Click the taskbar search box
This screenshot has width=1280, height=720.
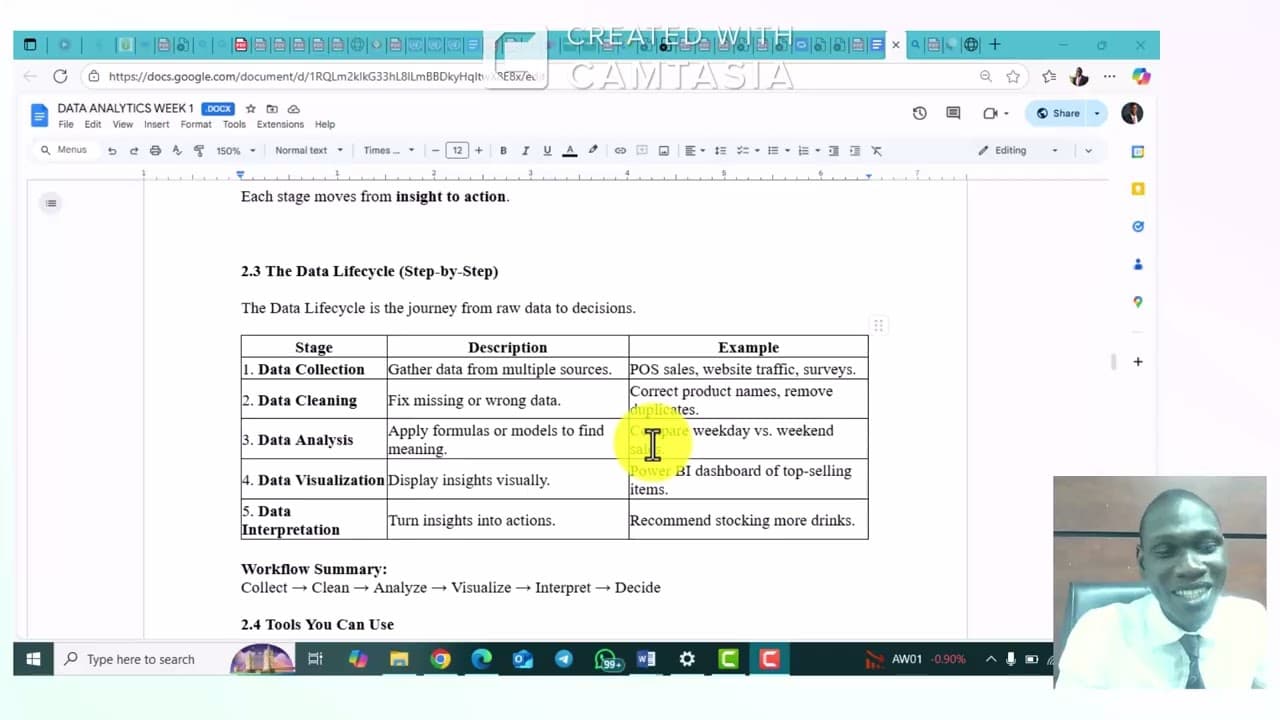coord(142,659)
